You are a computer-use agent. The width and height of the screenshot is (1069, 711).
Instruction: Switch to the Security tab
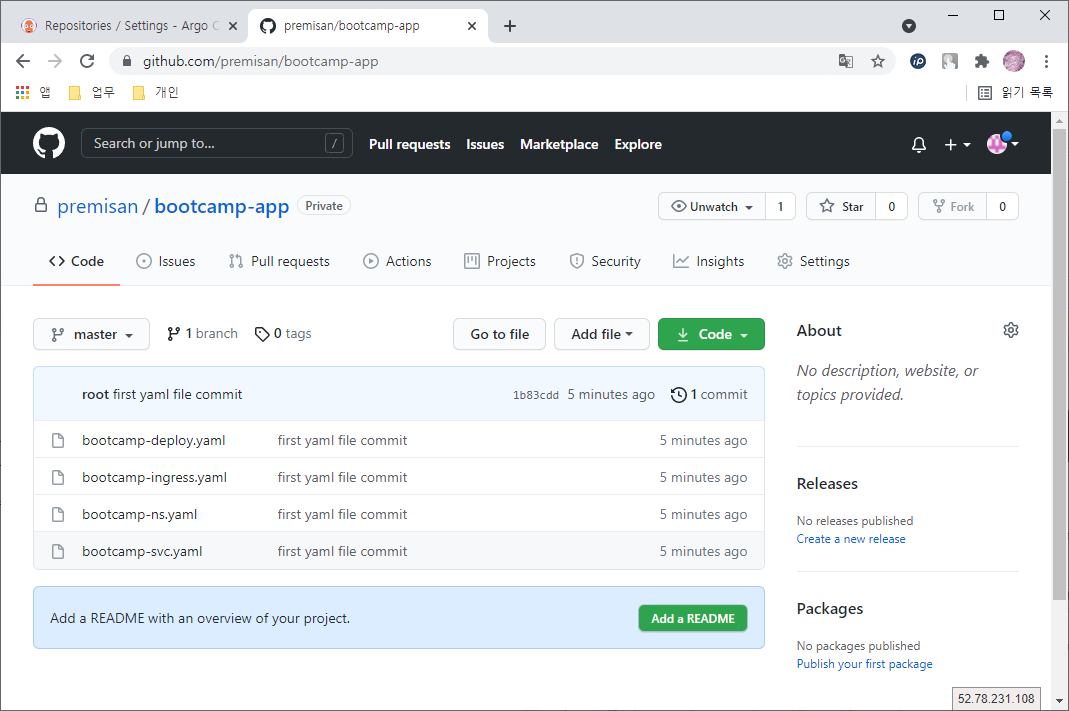pyautogui.click(x=605, y=261)
